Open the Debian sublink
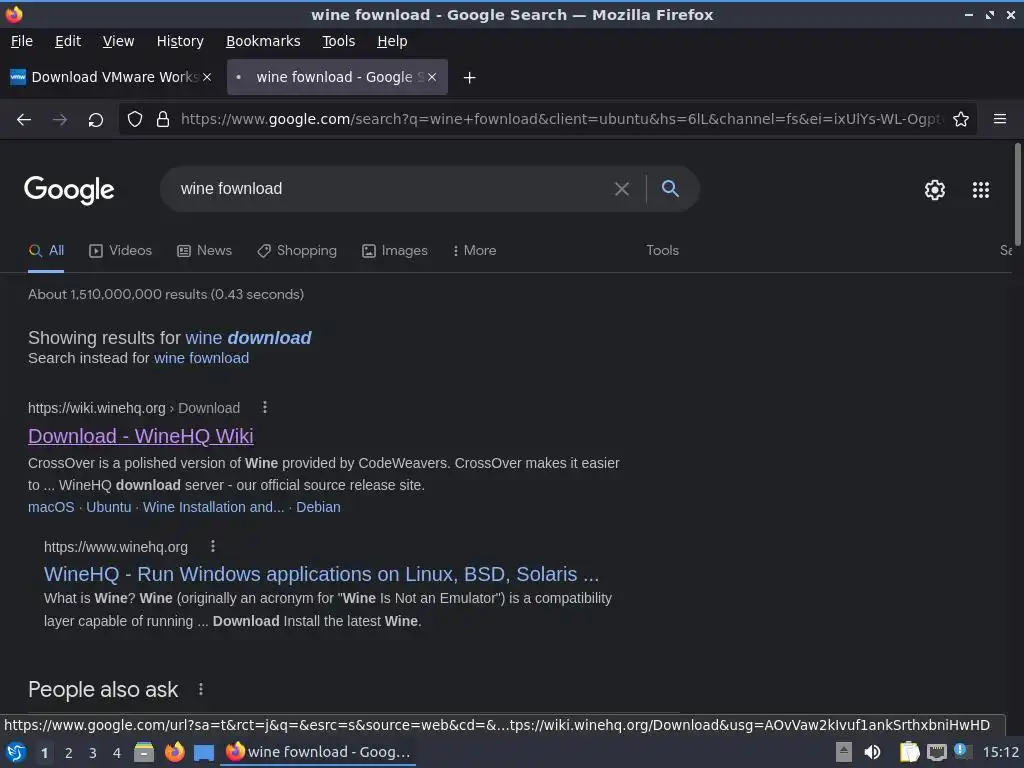 click(318, 507)
